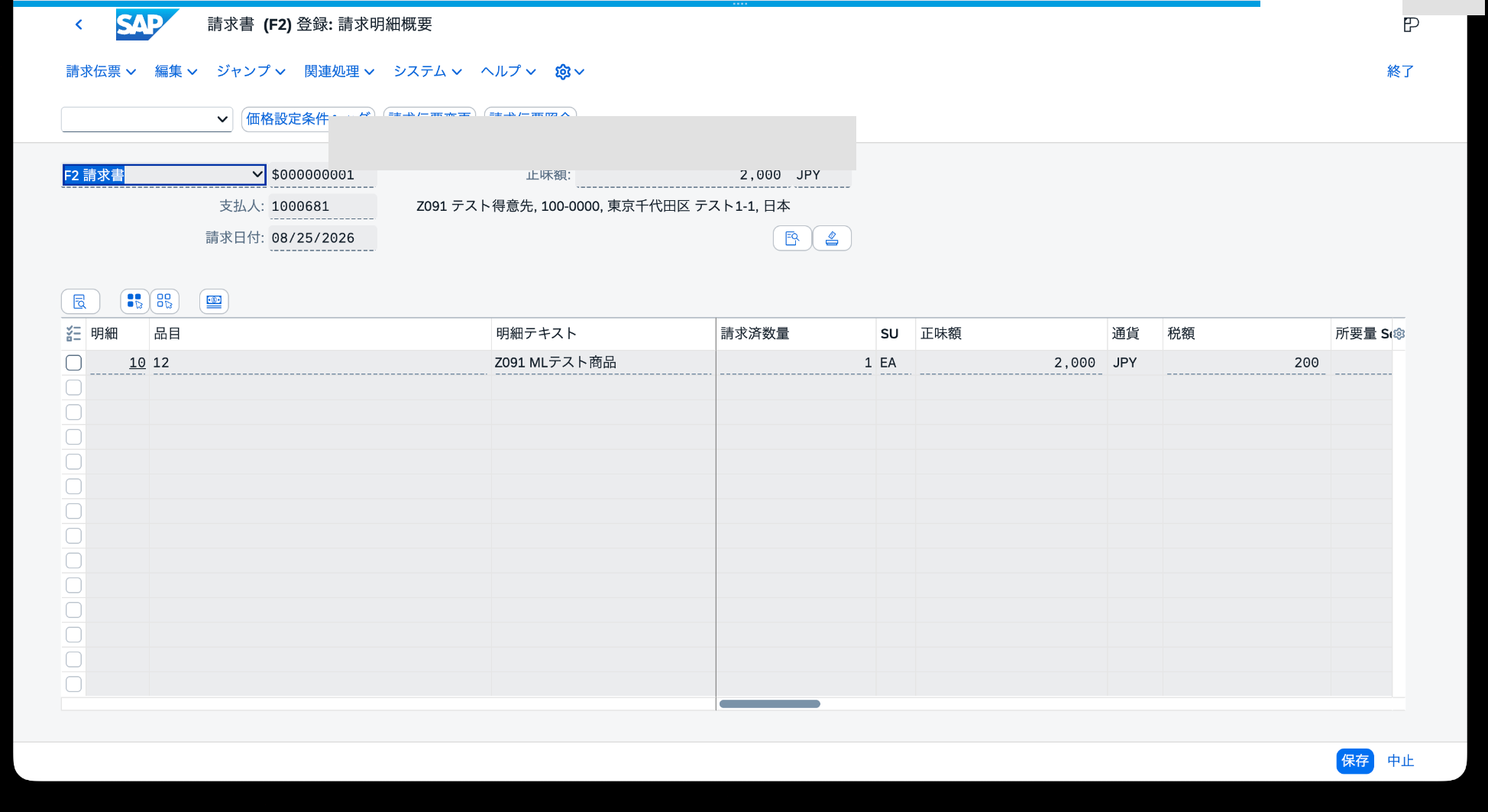1488x812 pixels.
Task: Move the table horizontal scrollbar thumb
Action: tap(770, 704)
